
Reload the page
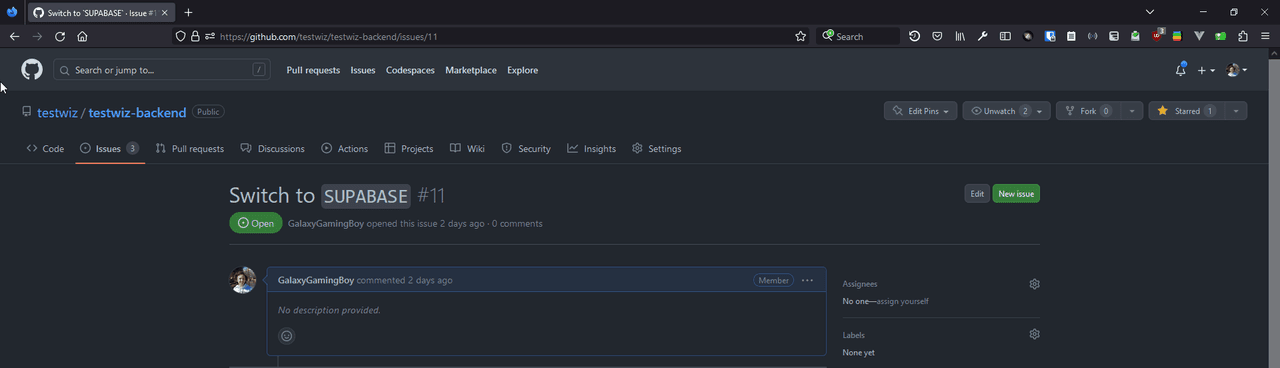coord(60,36)
